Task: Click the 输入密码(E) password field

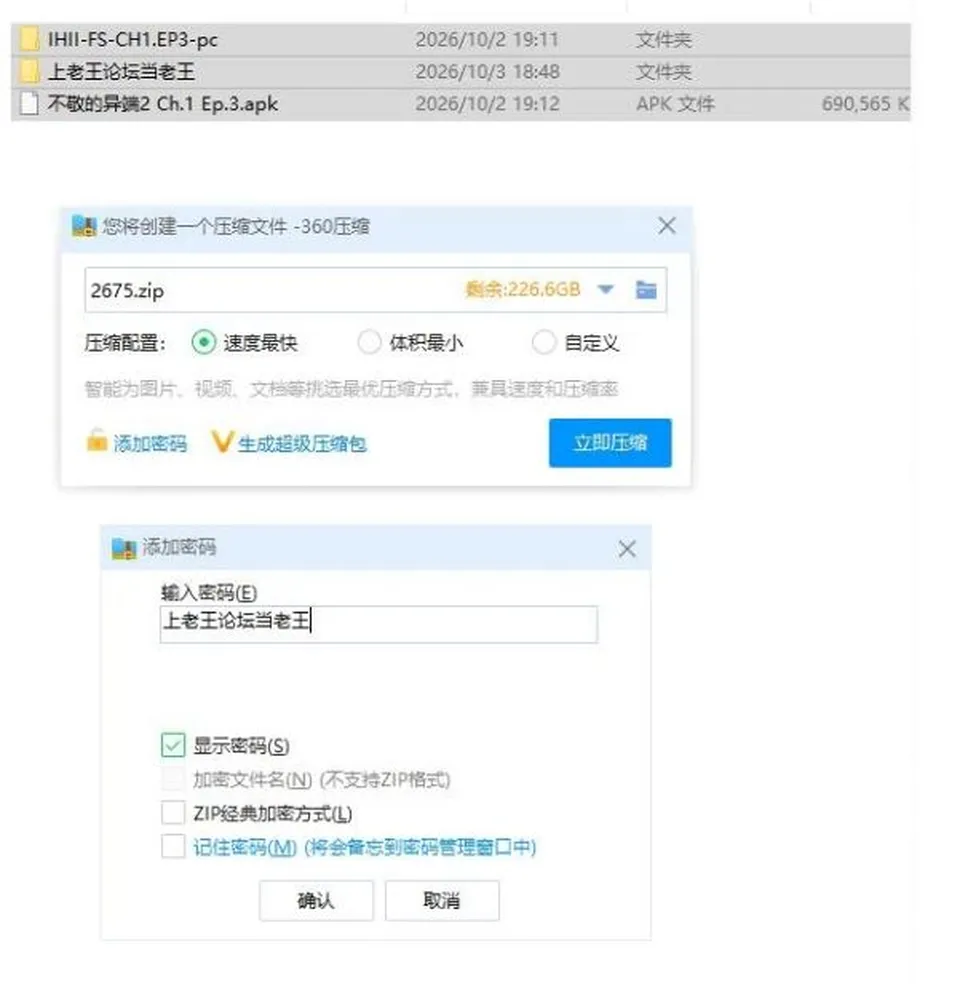Action: pyautogui.click(x=378, y=624)
